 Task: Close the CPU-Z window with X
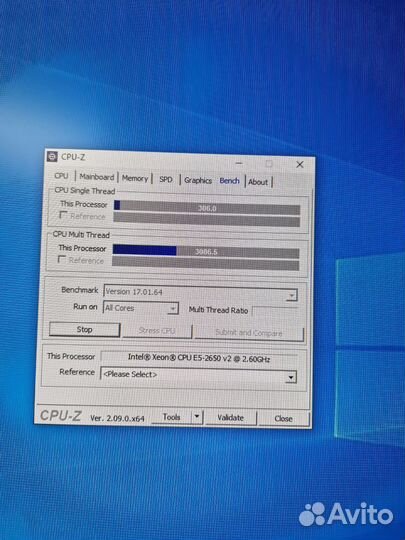coord(300,165)
